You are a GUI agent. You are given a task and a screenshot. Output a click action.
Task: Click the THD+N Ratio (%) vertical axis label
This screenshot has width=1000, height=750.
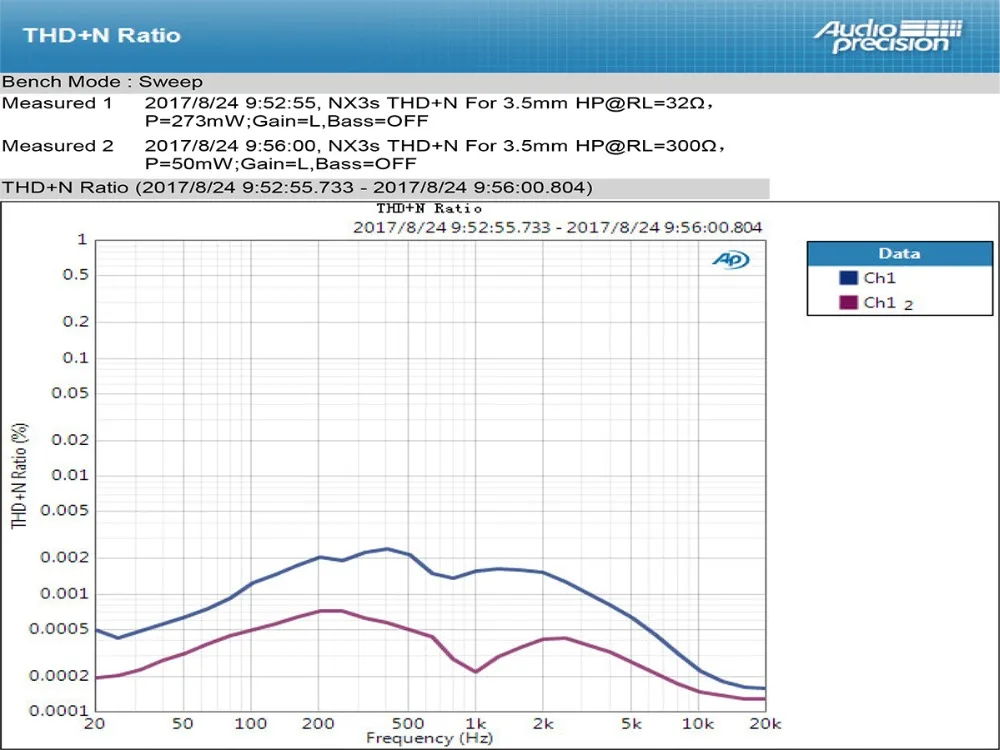[x=20, y=475]
